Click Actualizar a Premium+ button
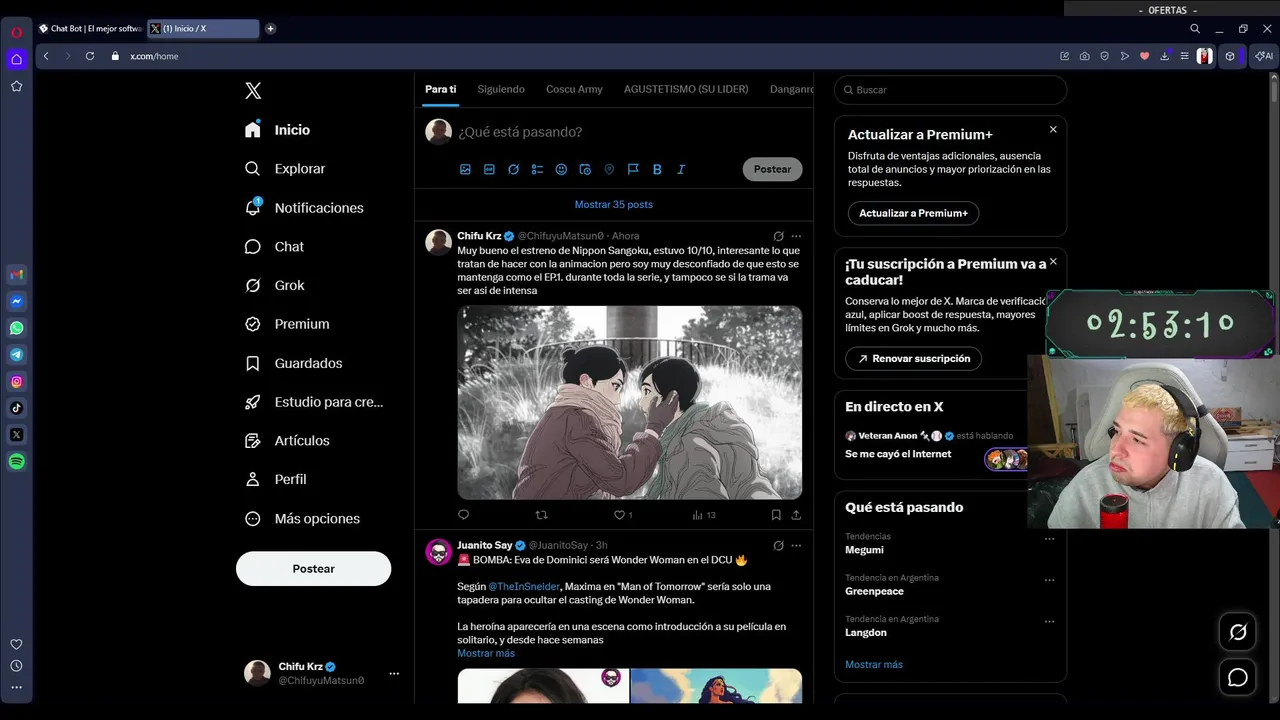The width and height of the screenshot is (1280, 720). click(913, 213)
